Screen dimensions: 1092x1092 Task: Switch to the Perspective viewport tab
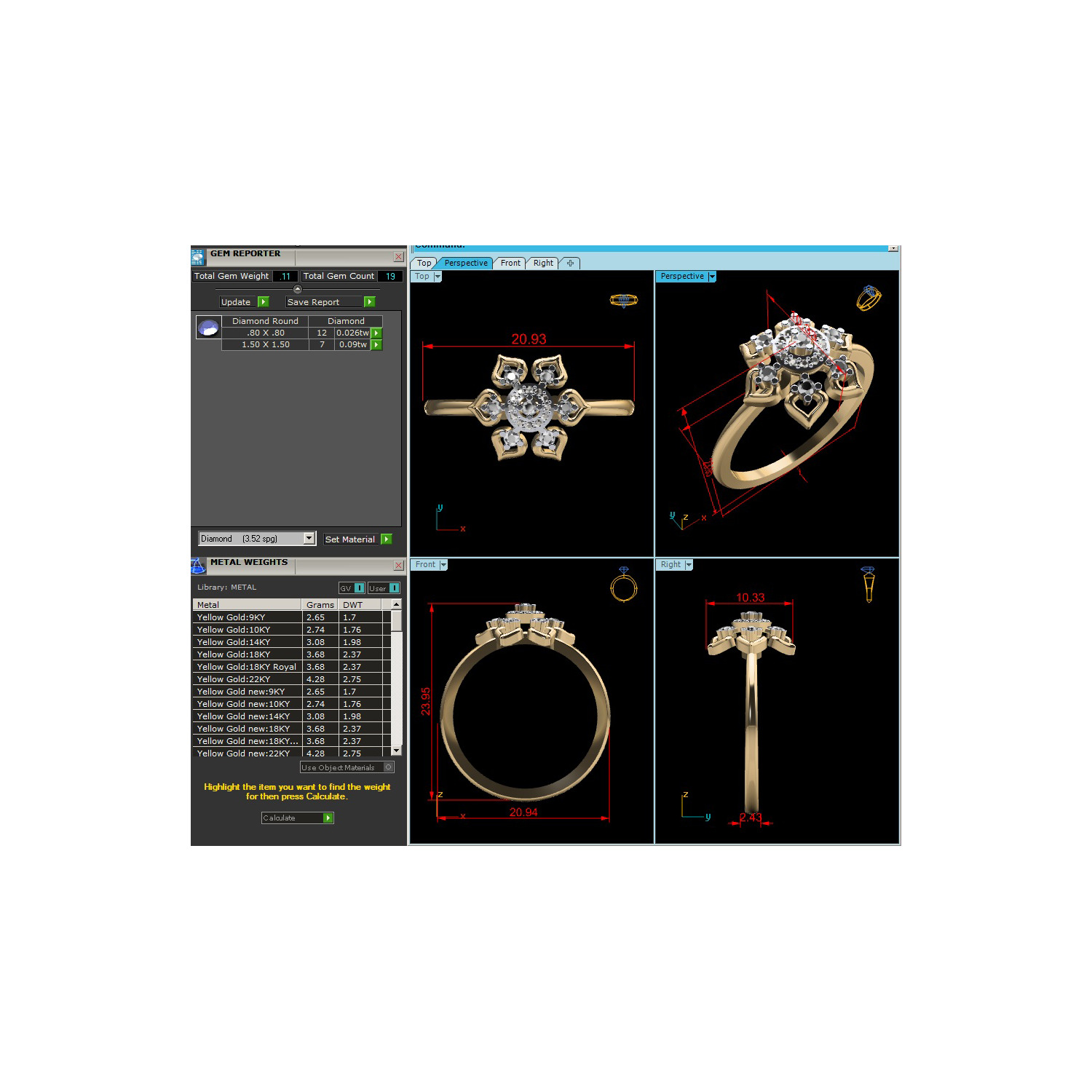click(466, 263)
